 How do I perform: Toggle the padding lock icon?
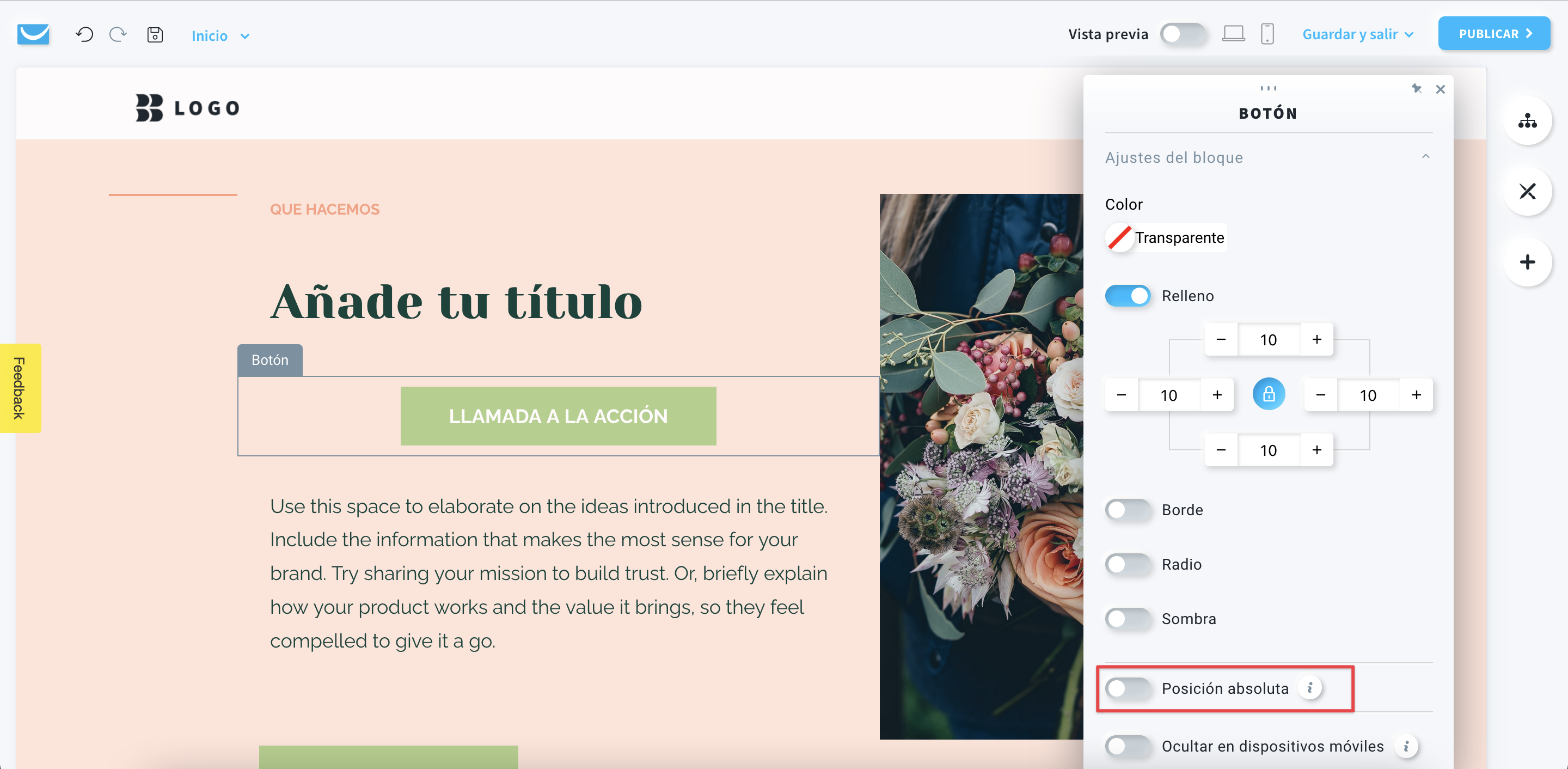pos(1269,394)
